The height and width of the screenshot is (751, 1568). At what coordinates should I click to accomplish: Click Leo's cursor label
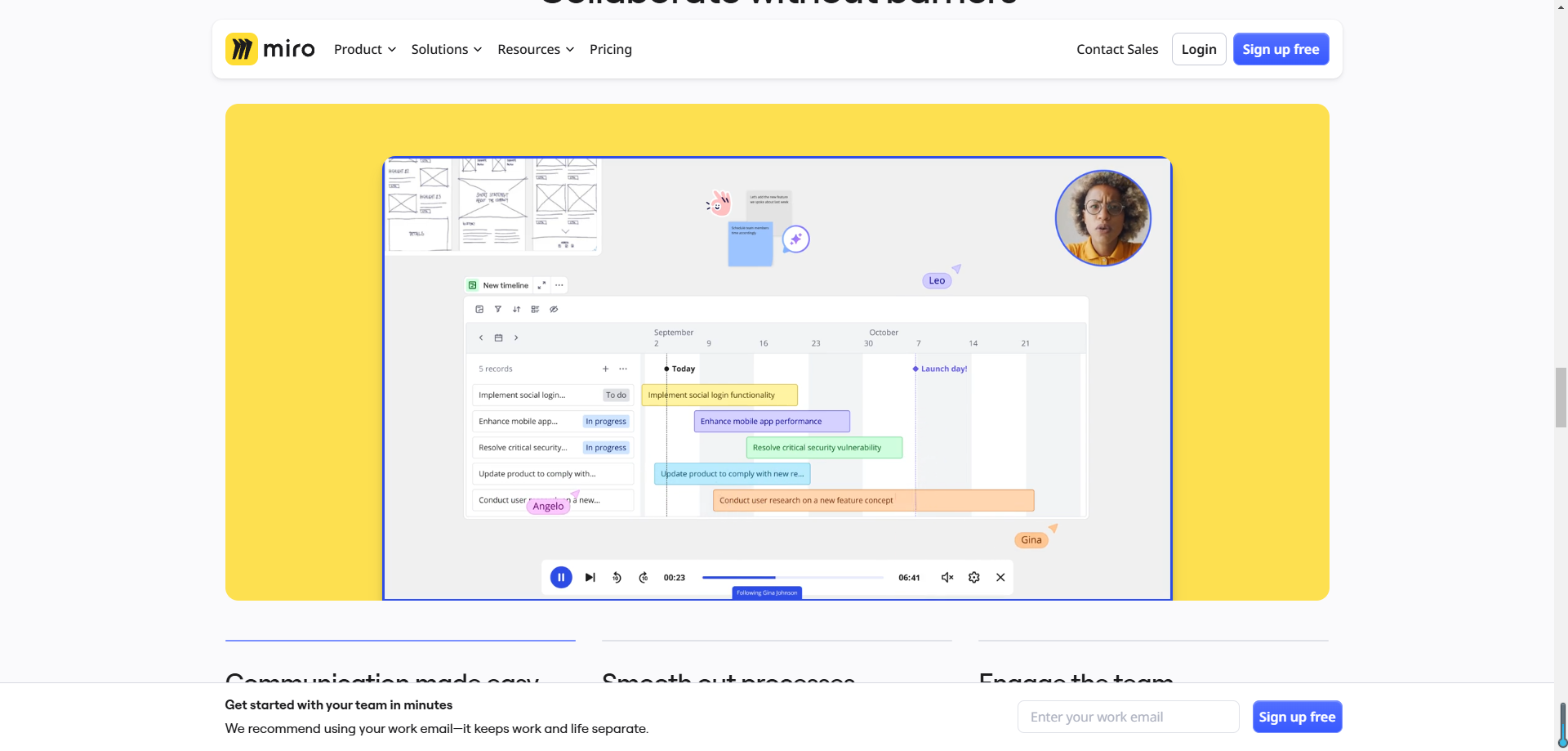coord(937,280)
